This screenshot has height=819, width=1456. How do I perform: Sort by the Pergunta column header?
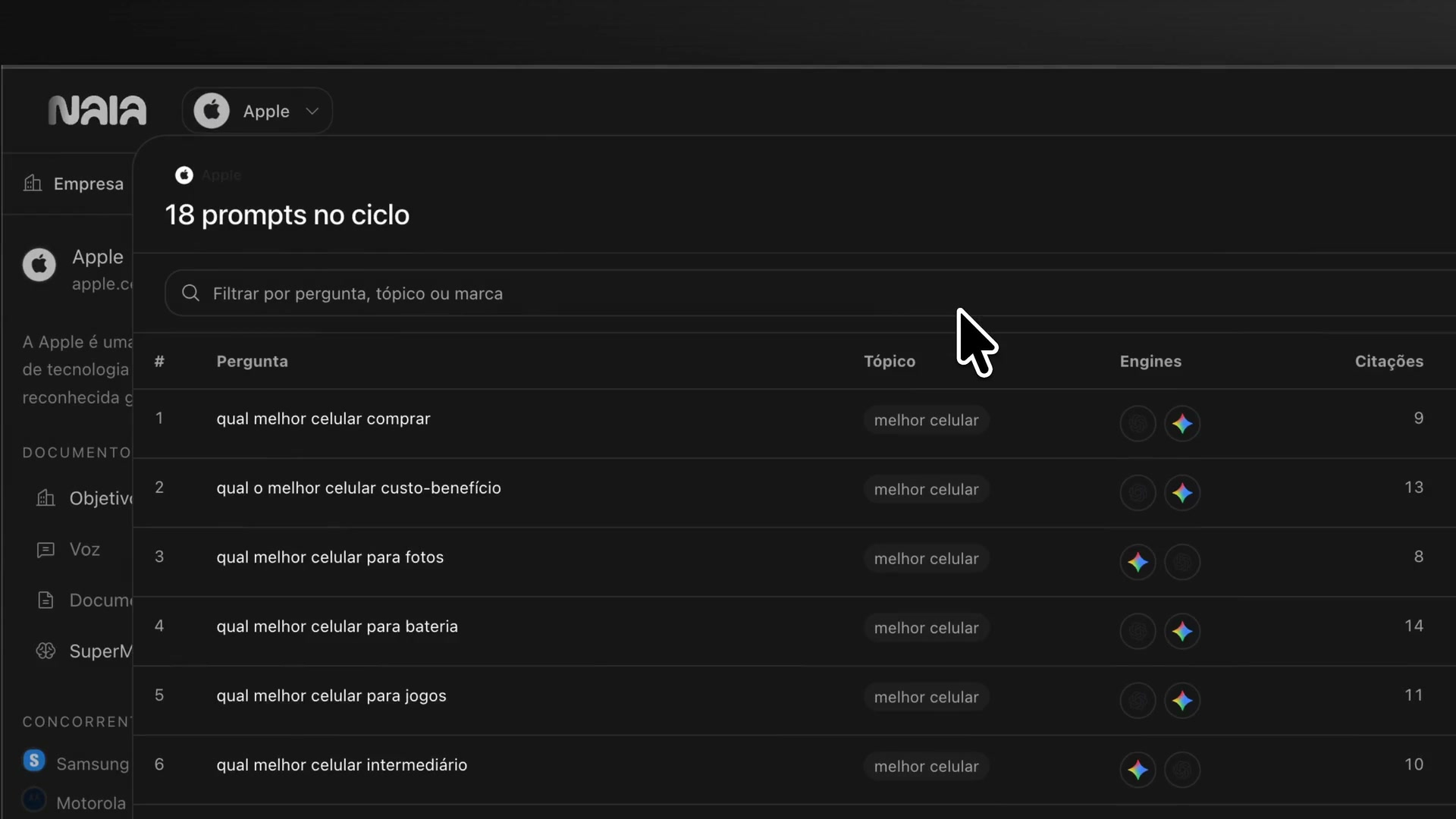click(x=252, y=362)
